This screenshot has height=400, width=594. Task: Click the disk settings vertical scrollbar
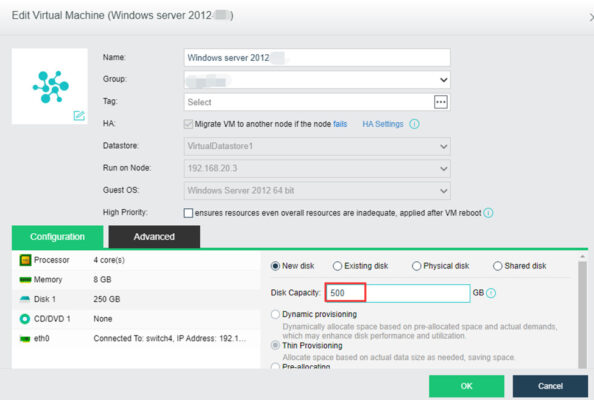[583, 314]
